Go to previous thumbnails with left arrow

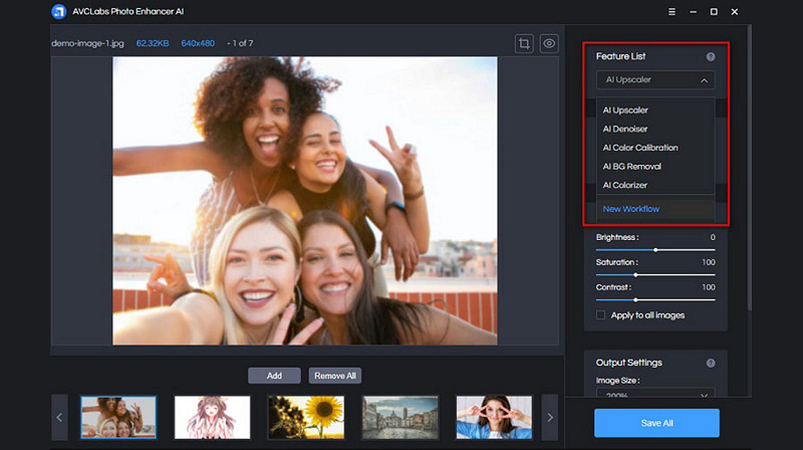(x=59, y=417)
